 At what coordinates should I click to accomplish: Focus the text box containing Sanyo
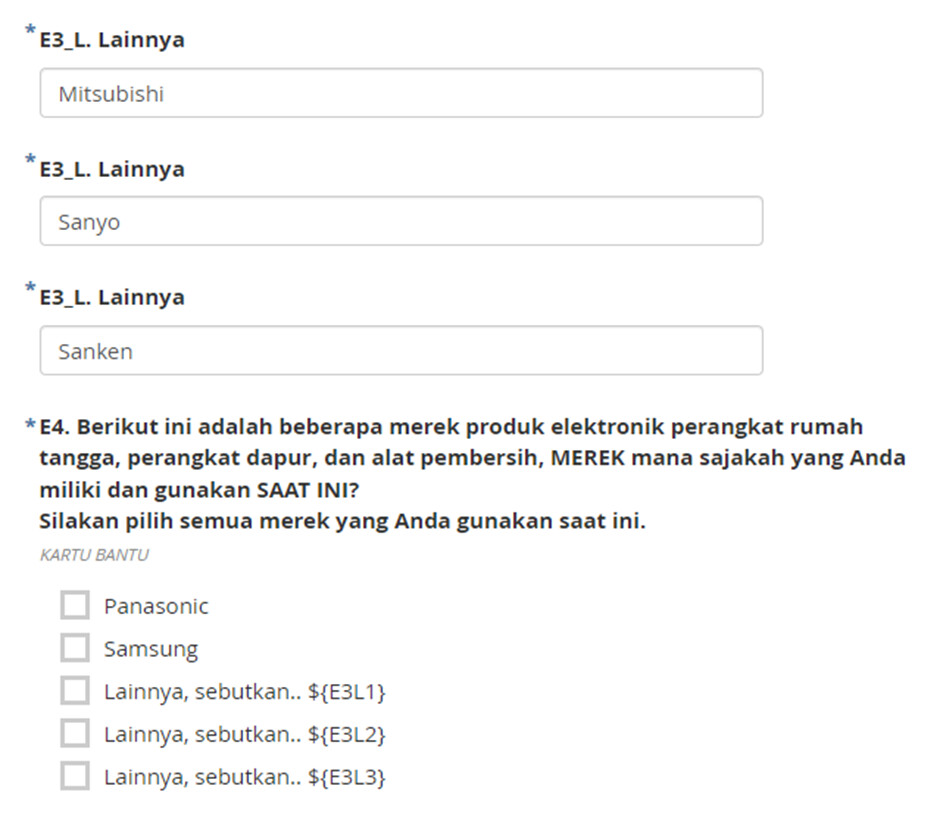click(400, 222)
